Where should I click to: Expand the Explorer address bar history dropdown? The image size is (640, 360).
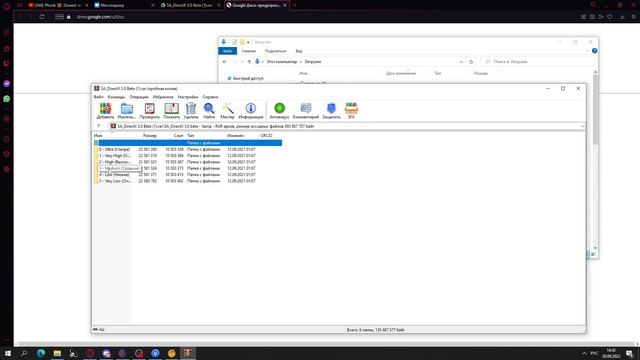[461, 62]
